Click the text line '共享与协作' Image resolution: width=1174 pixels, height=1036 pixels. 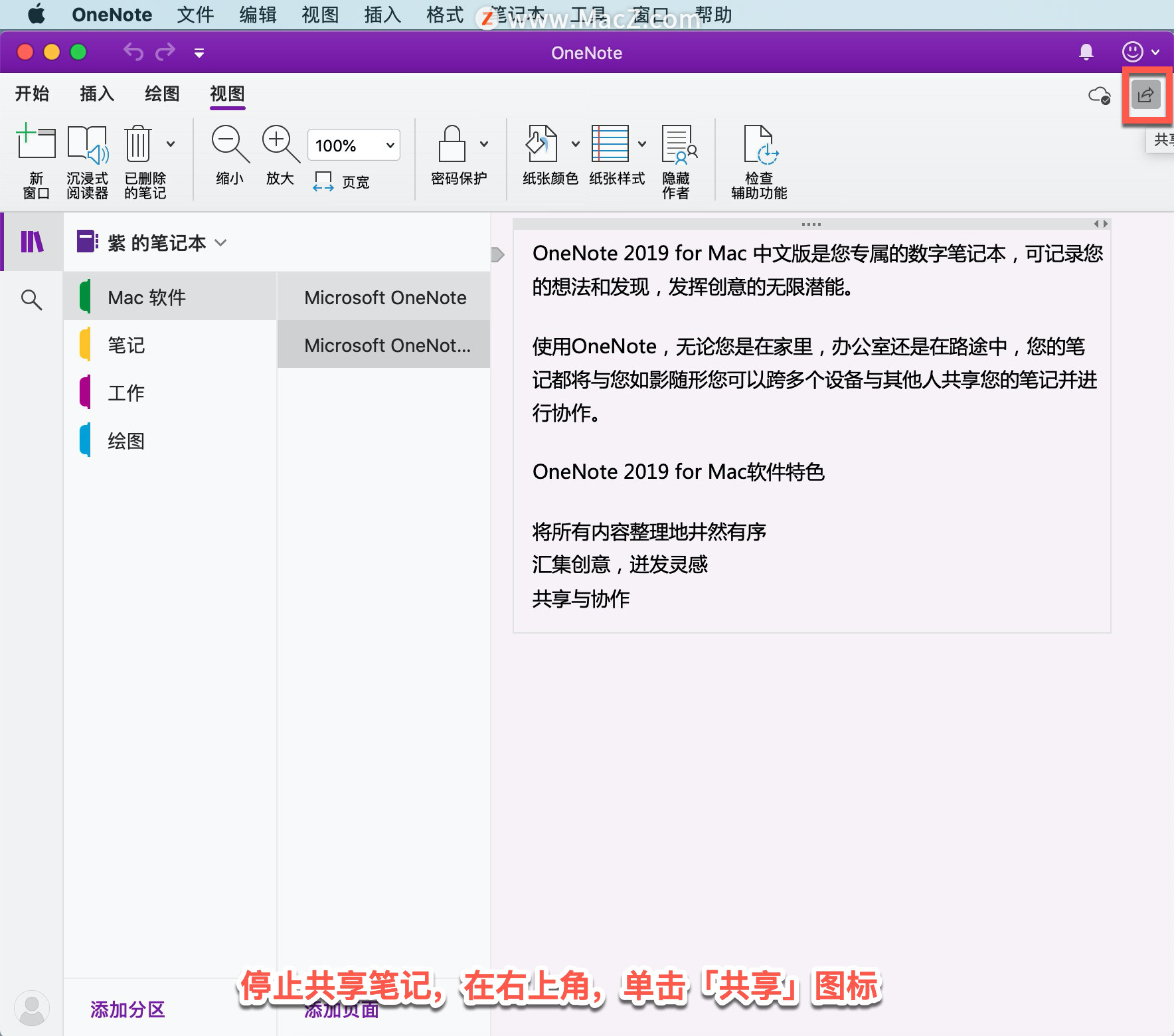coord(581,598)
